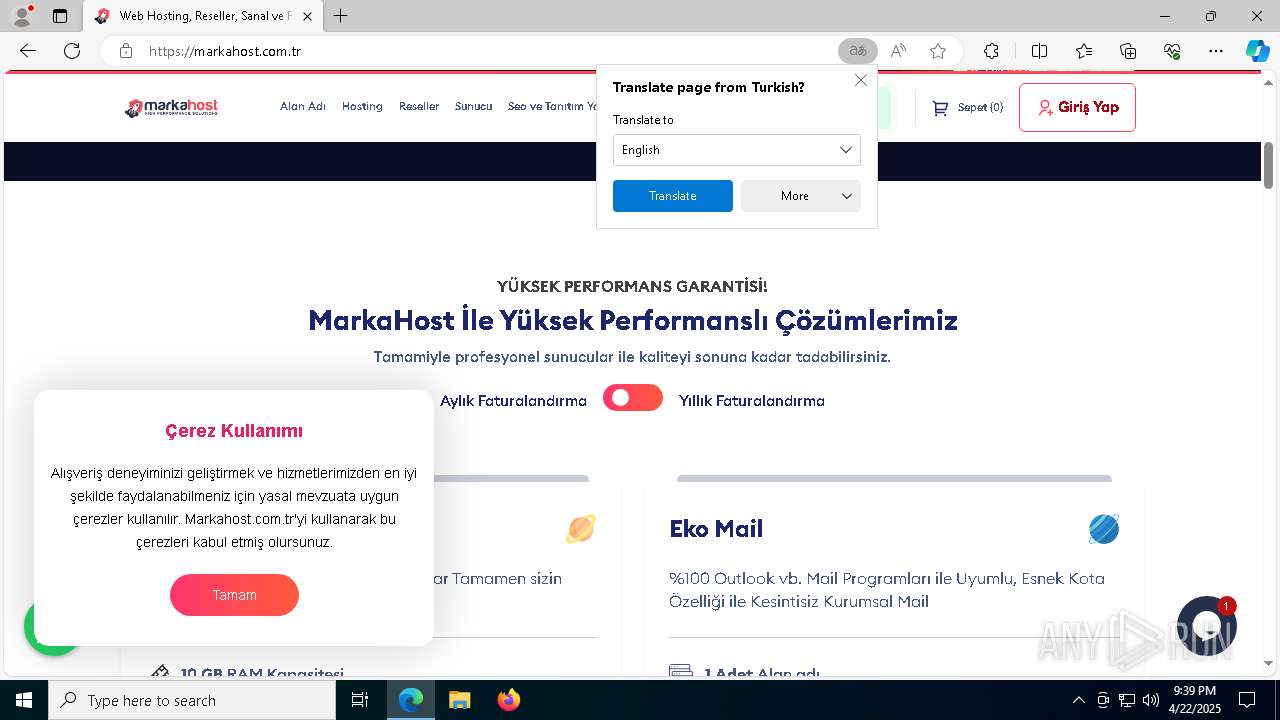The width and height of the screenshot is (1280, 720).
Task: Close the Web Hosting tab
Action: 307,16
